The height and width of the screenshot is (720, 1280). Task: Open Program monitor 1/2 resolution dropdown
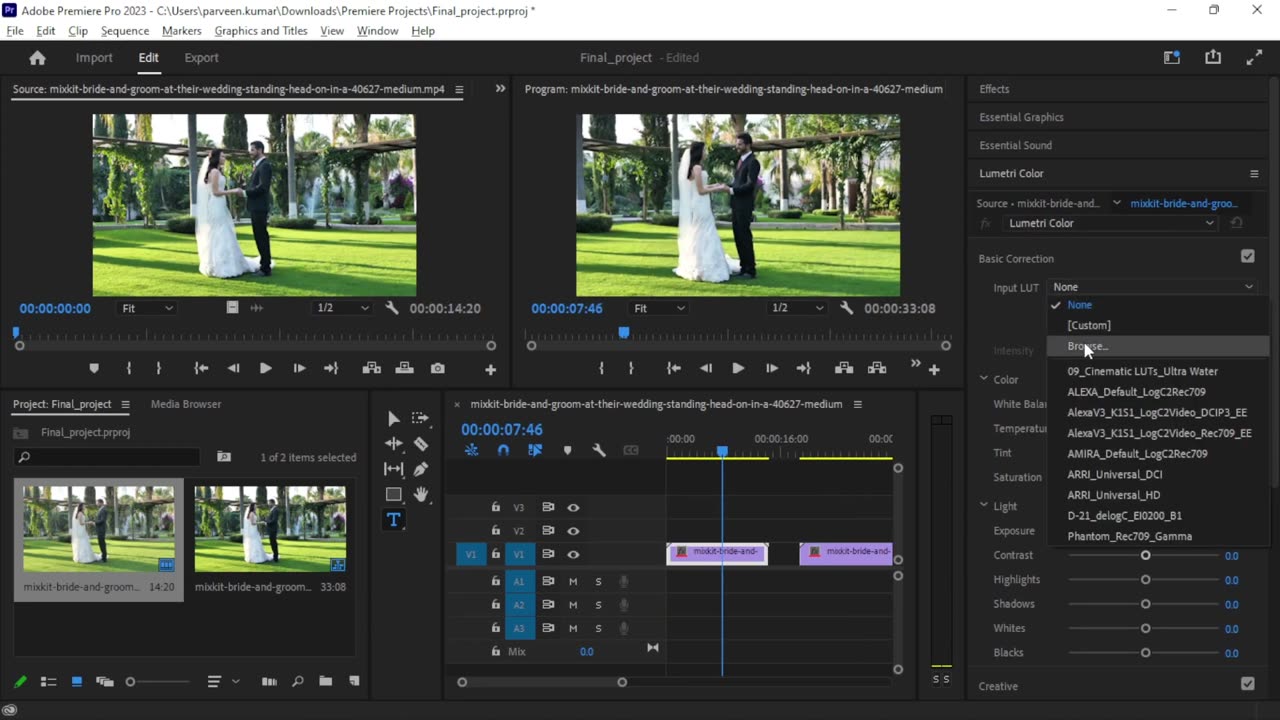[796, 308]
